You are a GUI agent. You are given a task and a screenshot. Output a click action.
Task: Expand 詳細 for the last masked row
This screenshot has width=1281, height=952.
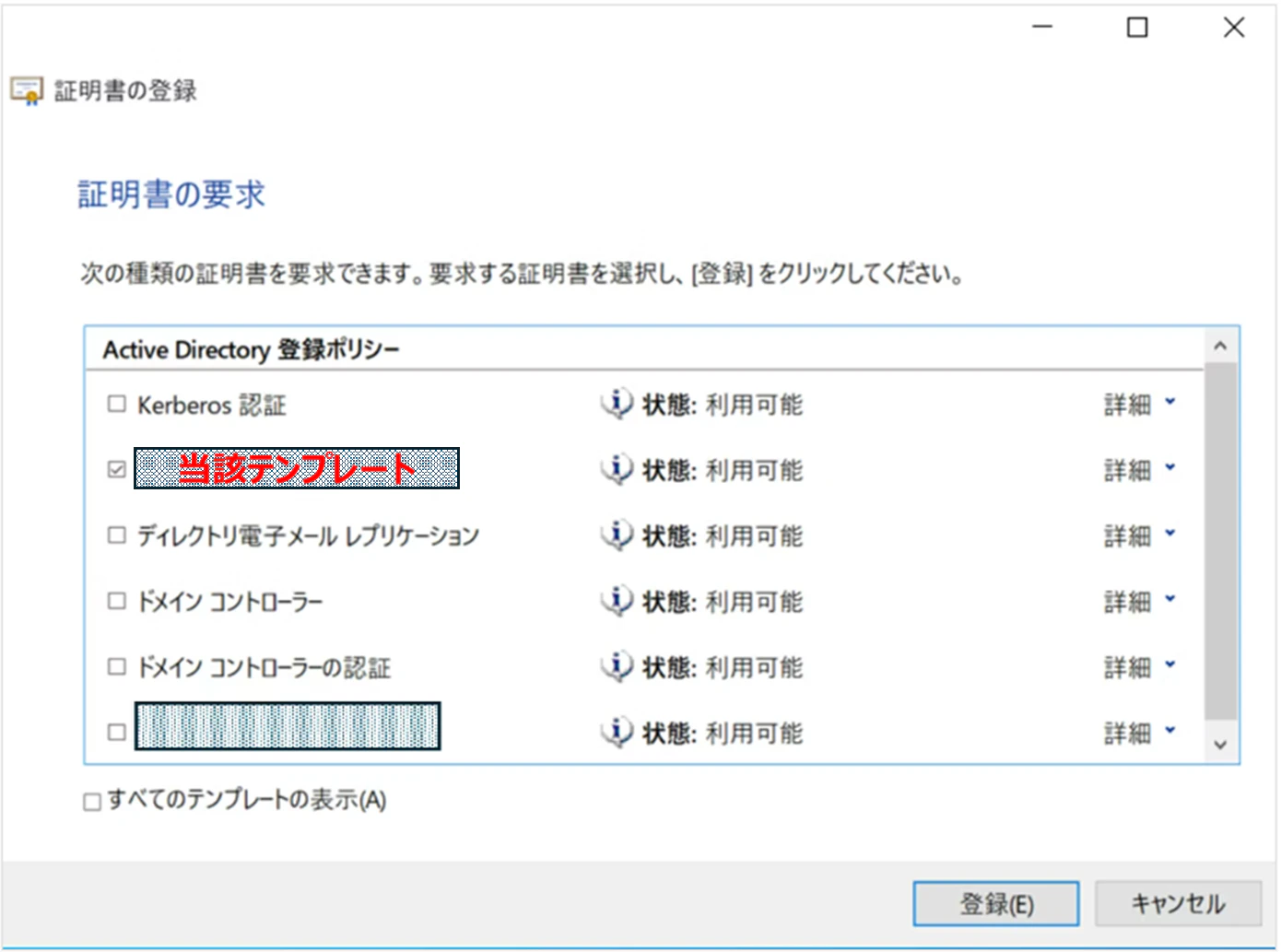tap(1140, 733)
